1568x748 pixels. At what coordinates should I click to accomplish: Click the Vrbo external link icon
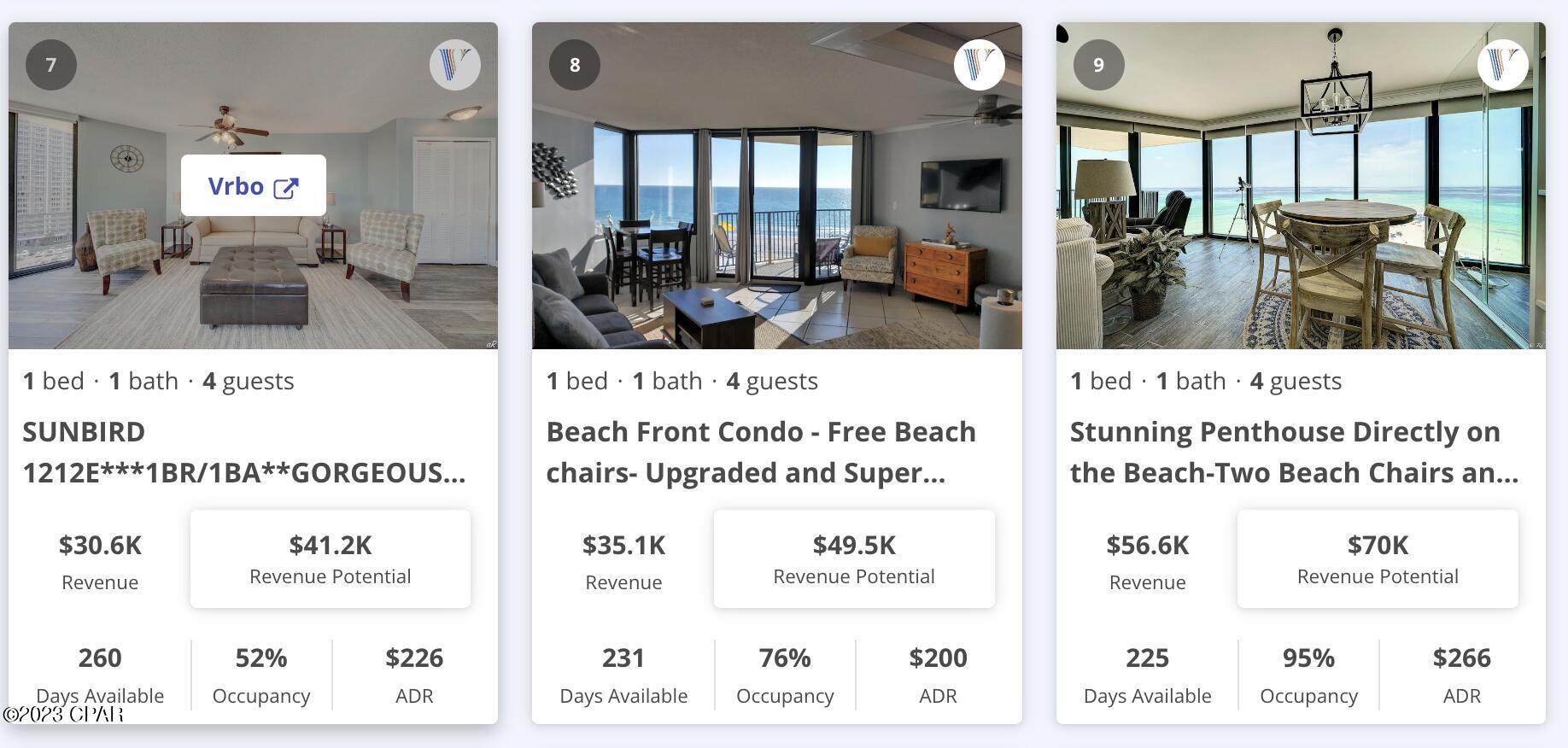pos(288,186)
